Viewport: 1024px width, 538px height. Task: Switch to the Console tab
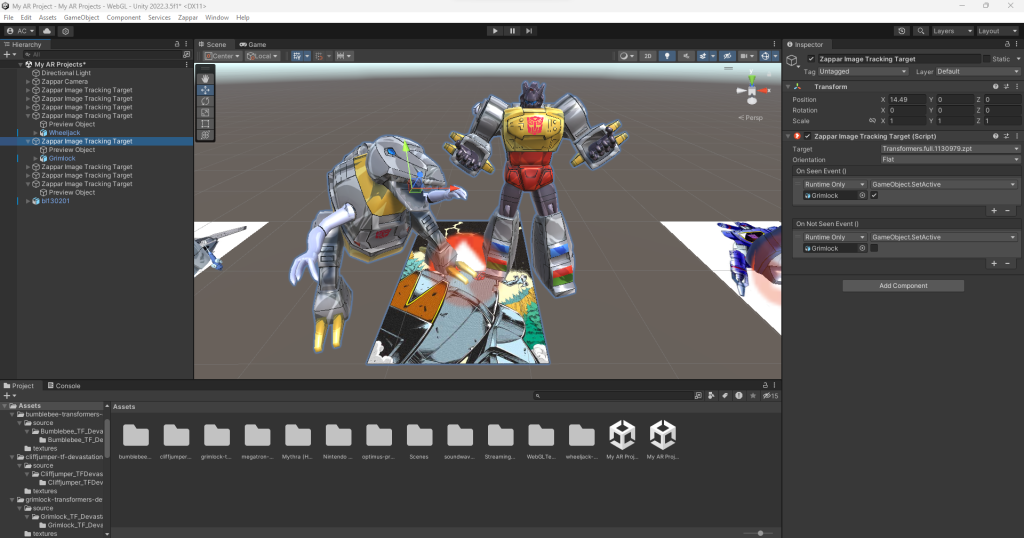click(64, 385)
